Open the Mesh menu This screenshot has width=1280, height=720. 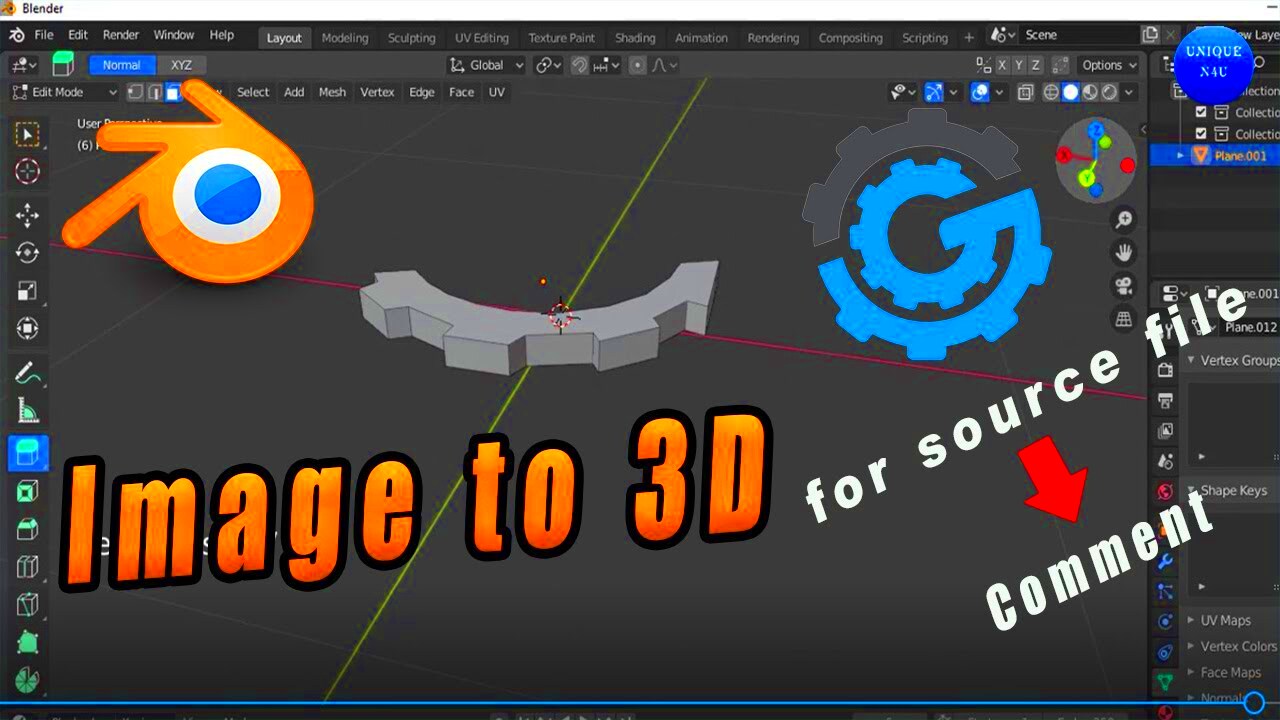coord(332,92)
